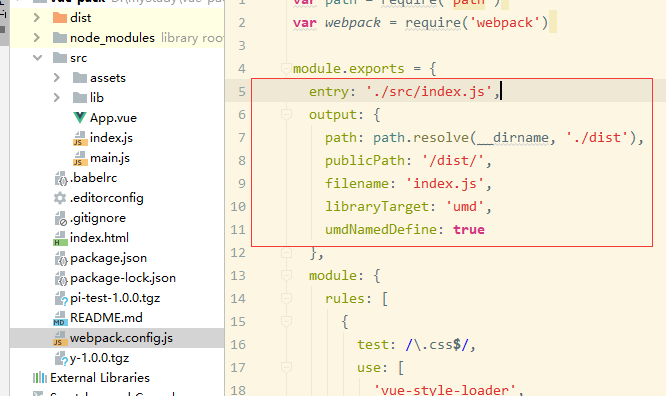The image size is (666, 396).
Task: Click the External Libraries icon
Action: pyautogui.click(x=40, y=378)
